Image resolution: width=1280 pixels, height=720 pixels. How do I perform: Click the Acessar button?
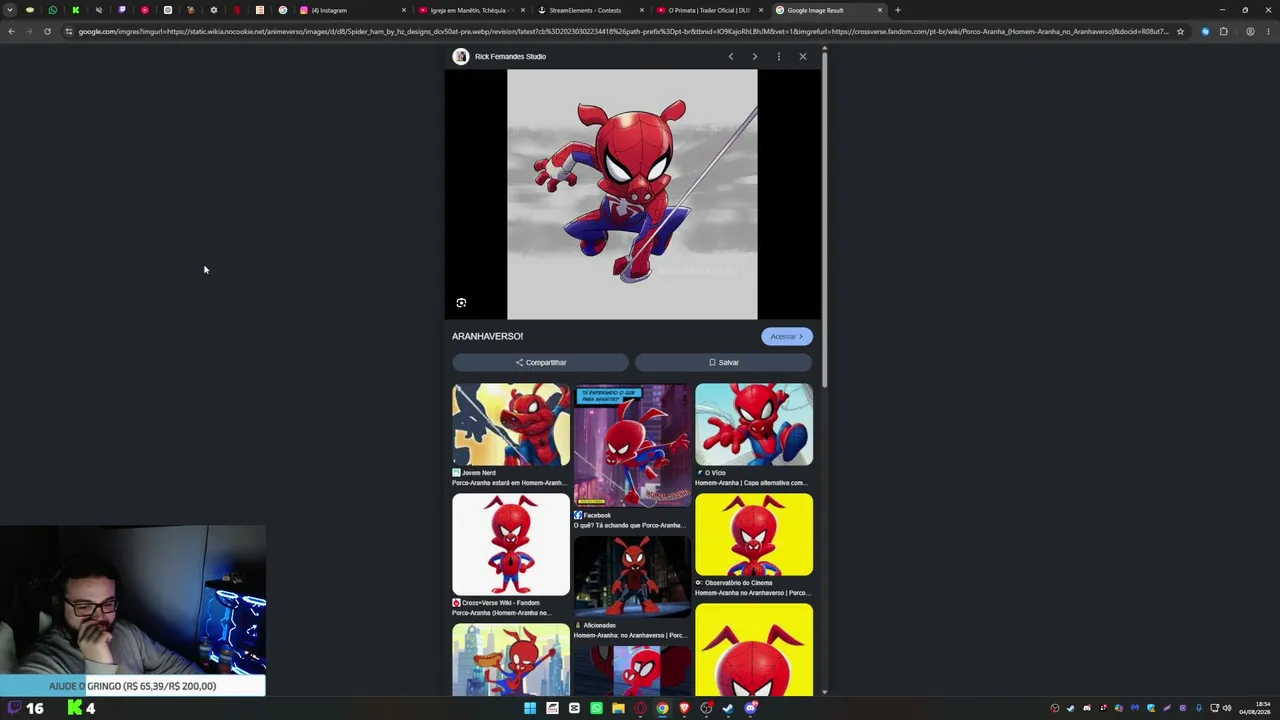(x=787, y=336)
